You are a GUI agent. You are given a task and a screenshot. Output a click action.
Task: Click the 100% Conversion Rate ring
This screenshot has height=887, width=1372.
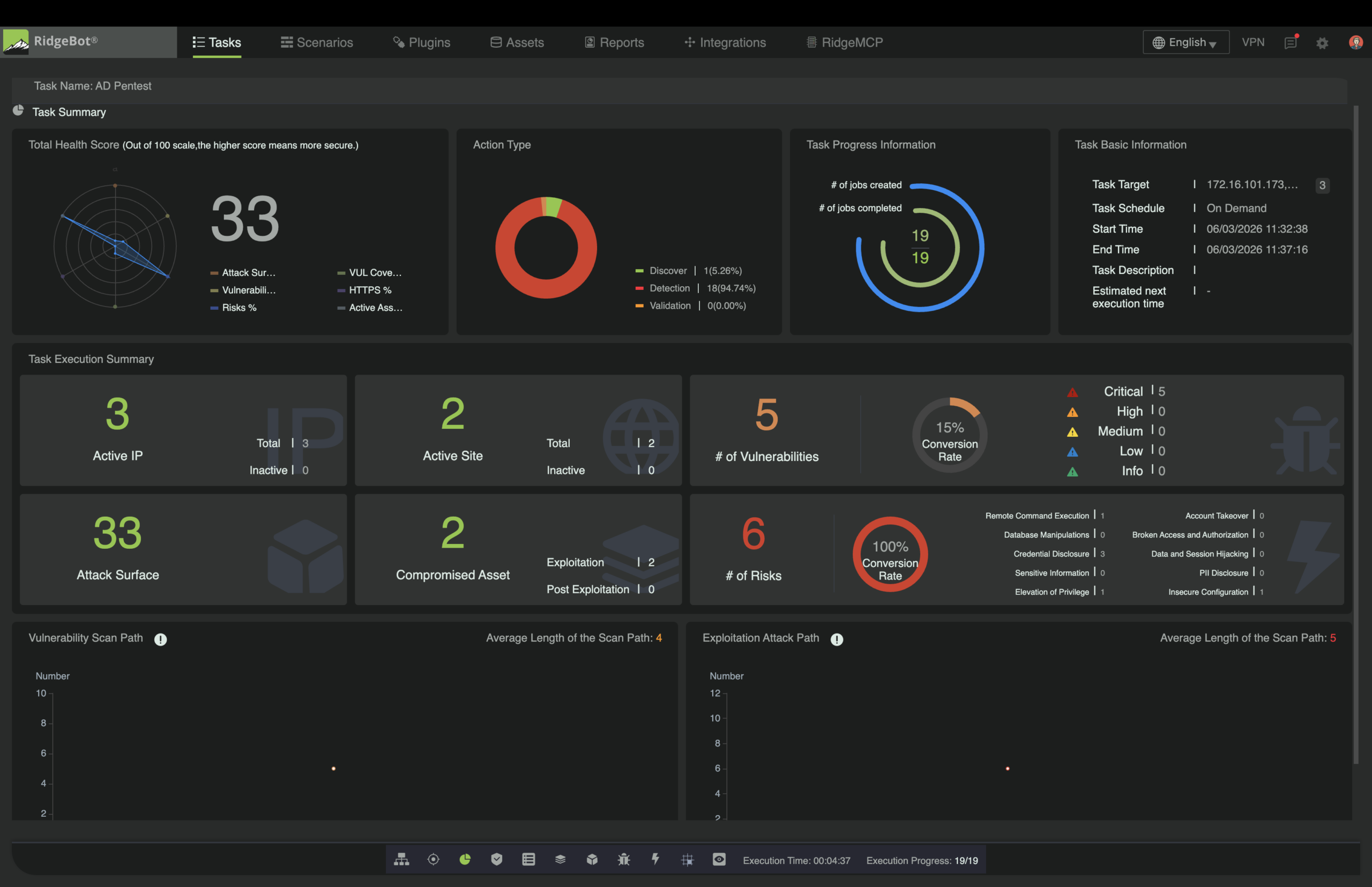point(890,554)
